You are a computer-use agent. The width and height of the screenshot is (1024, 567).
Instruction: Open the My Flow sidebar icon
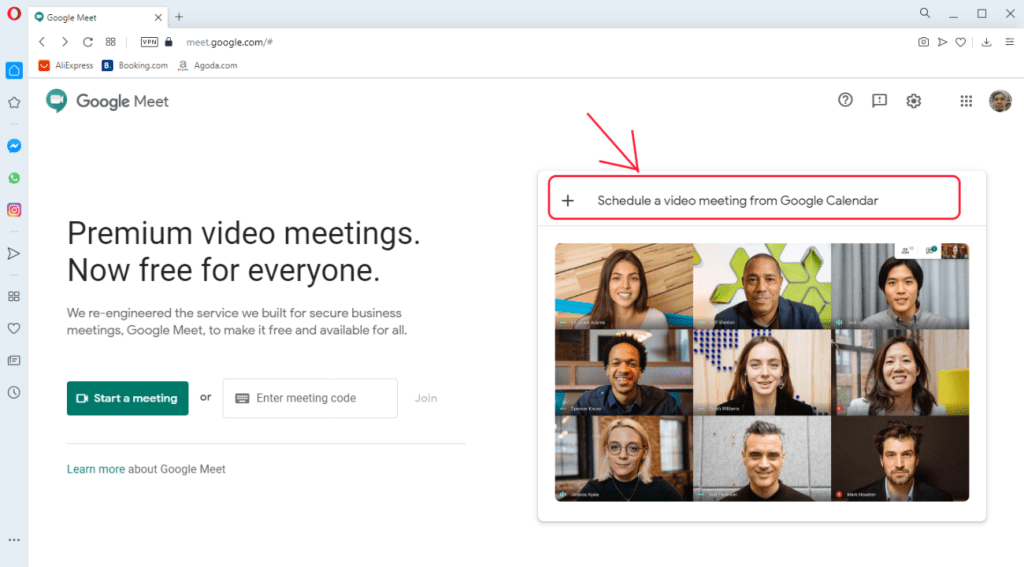(x=14, y=253)
